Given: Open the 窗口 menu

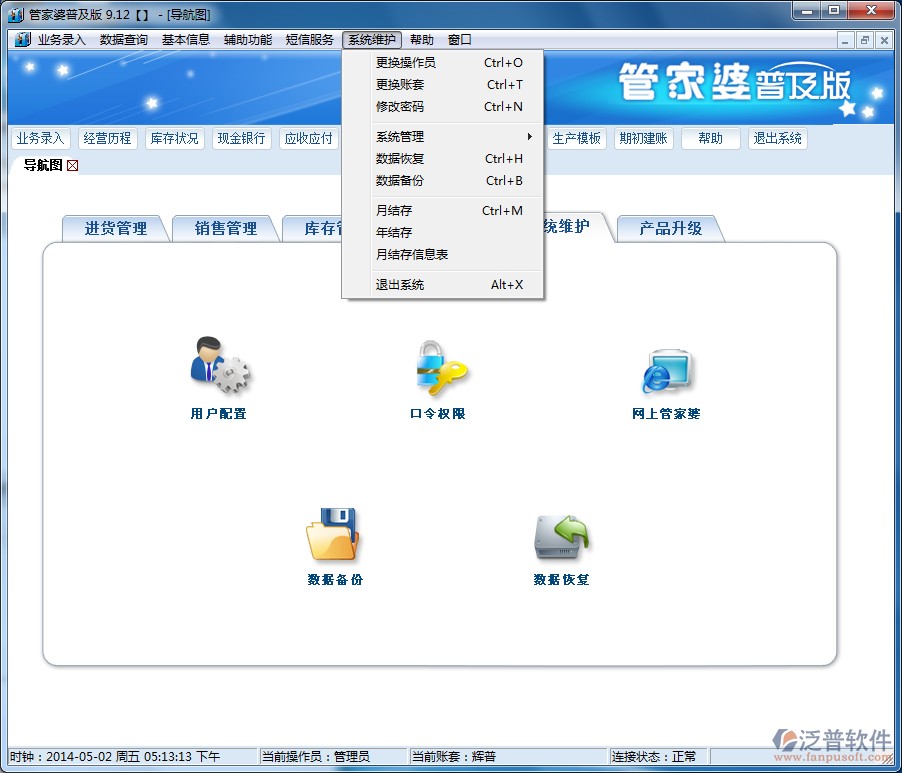Looking at the screenshot, I should click(x=460, y=40).
